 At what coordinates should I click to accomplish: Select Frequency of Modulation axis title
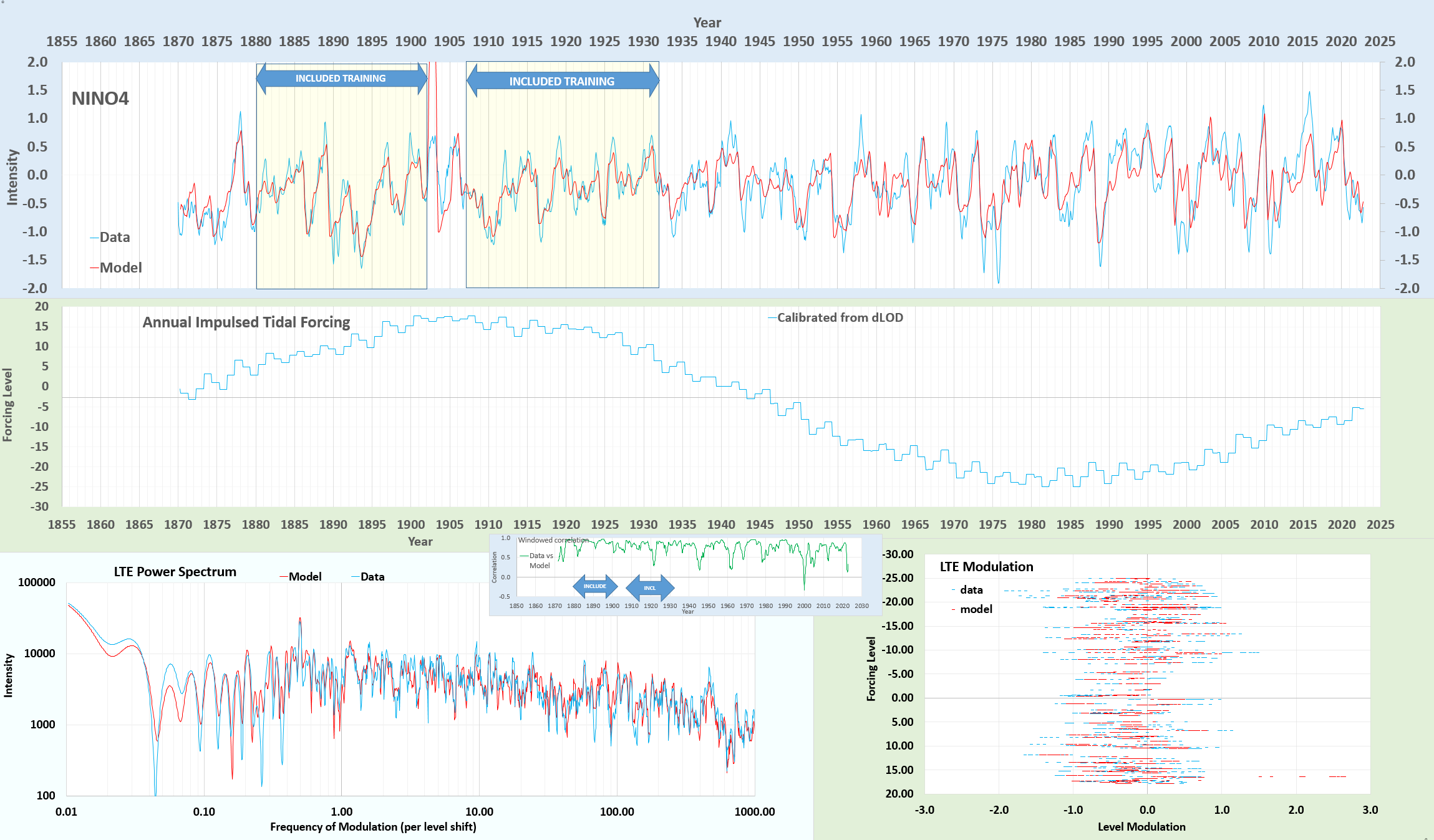(372, 826)
